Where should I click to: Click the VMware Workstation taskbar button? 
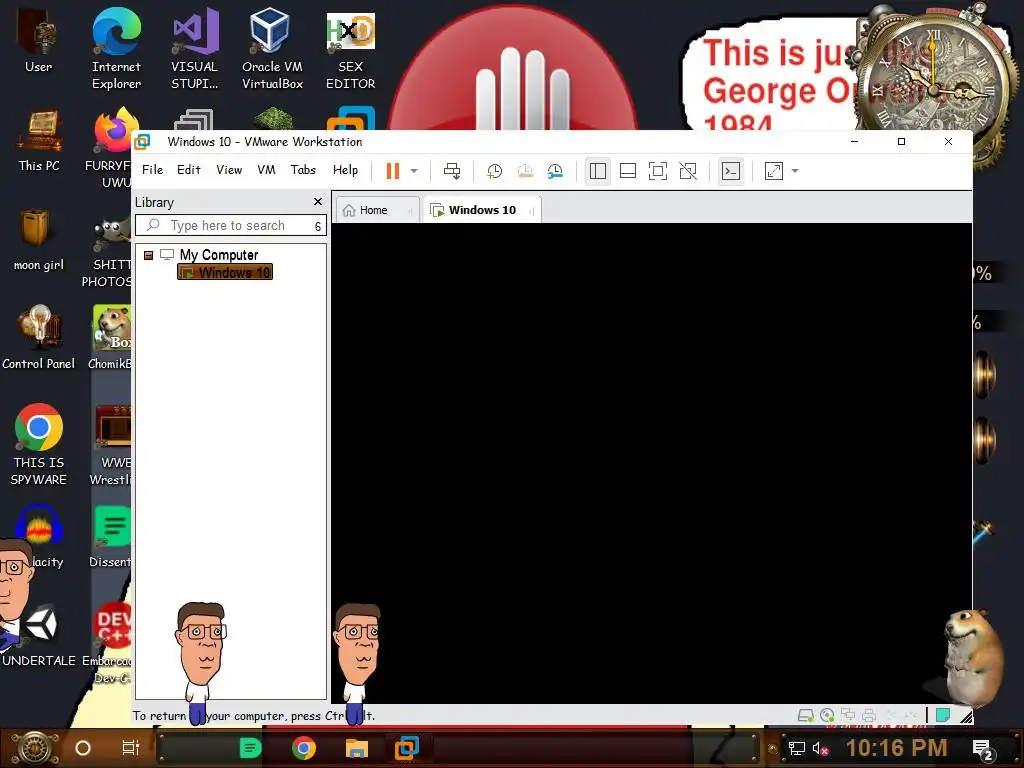(407, 748)
